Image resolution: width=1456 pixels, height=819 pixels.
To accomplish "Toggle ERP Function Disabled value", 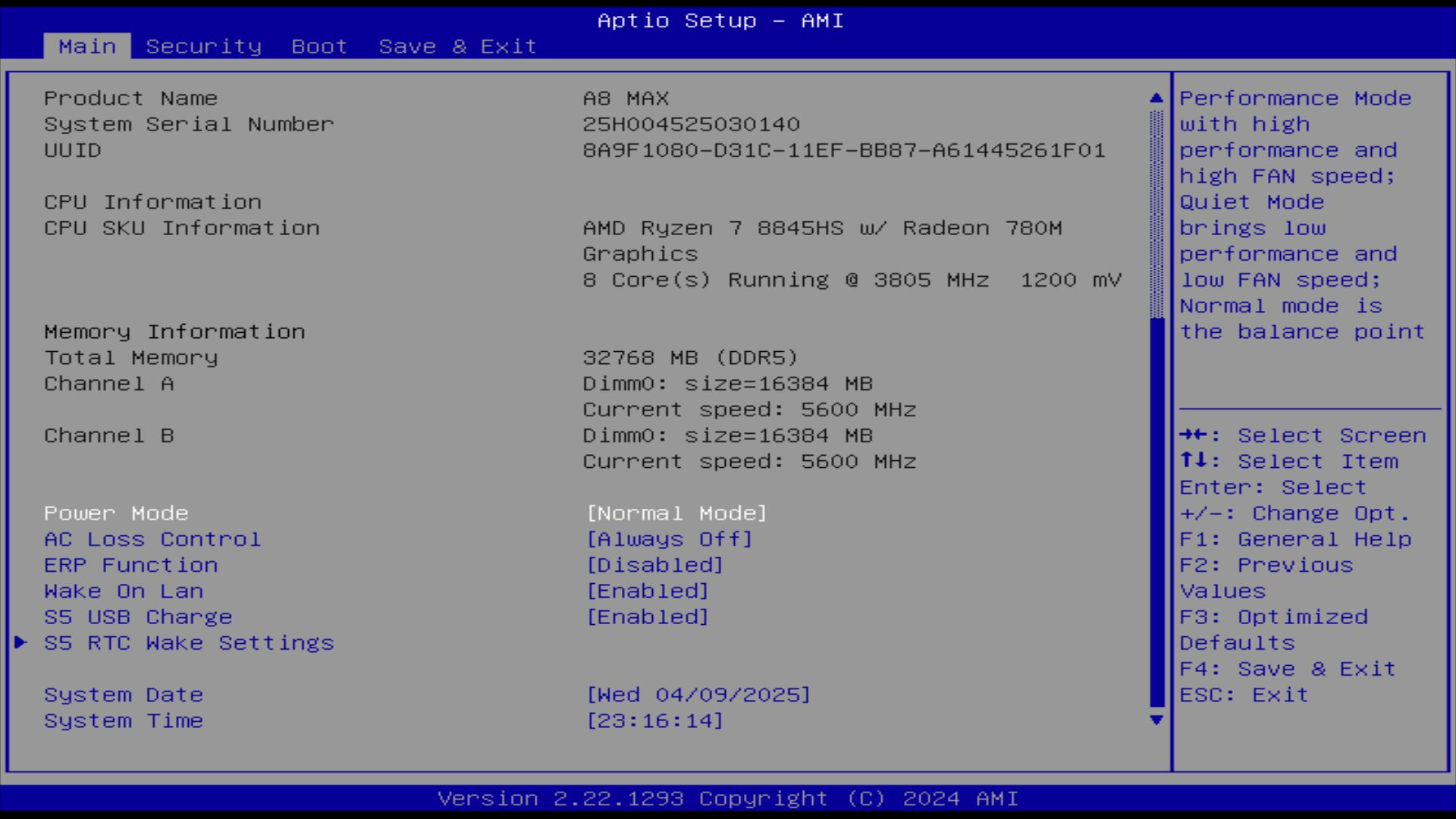I will point(654,566).
